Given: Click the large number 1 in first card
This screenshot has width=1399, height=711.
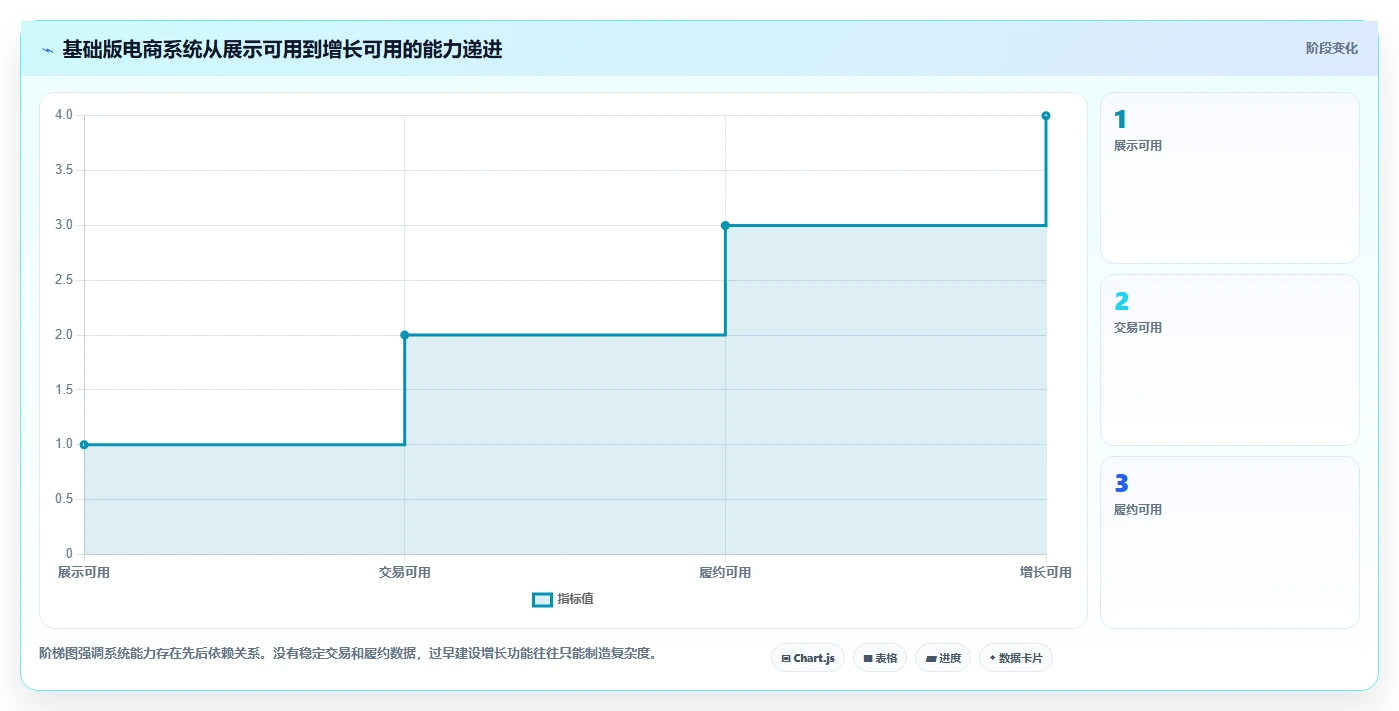Looking at the screenshot, I should pyautogui.click(x=1120, y=120).
